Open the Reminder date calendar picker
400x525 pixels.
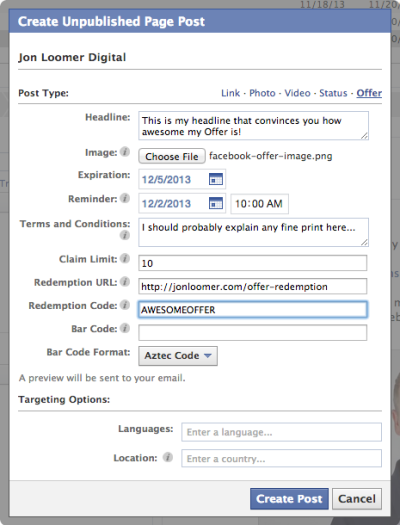click(216, 203)
